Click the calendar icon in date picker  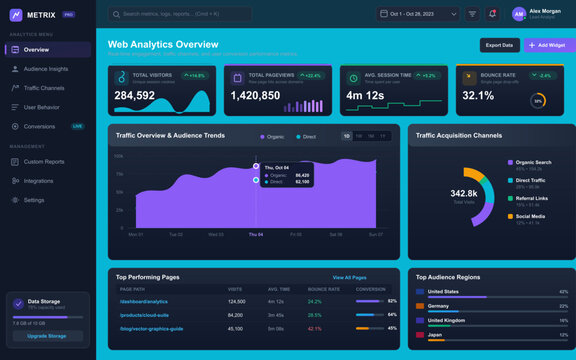pos(384,14)
